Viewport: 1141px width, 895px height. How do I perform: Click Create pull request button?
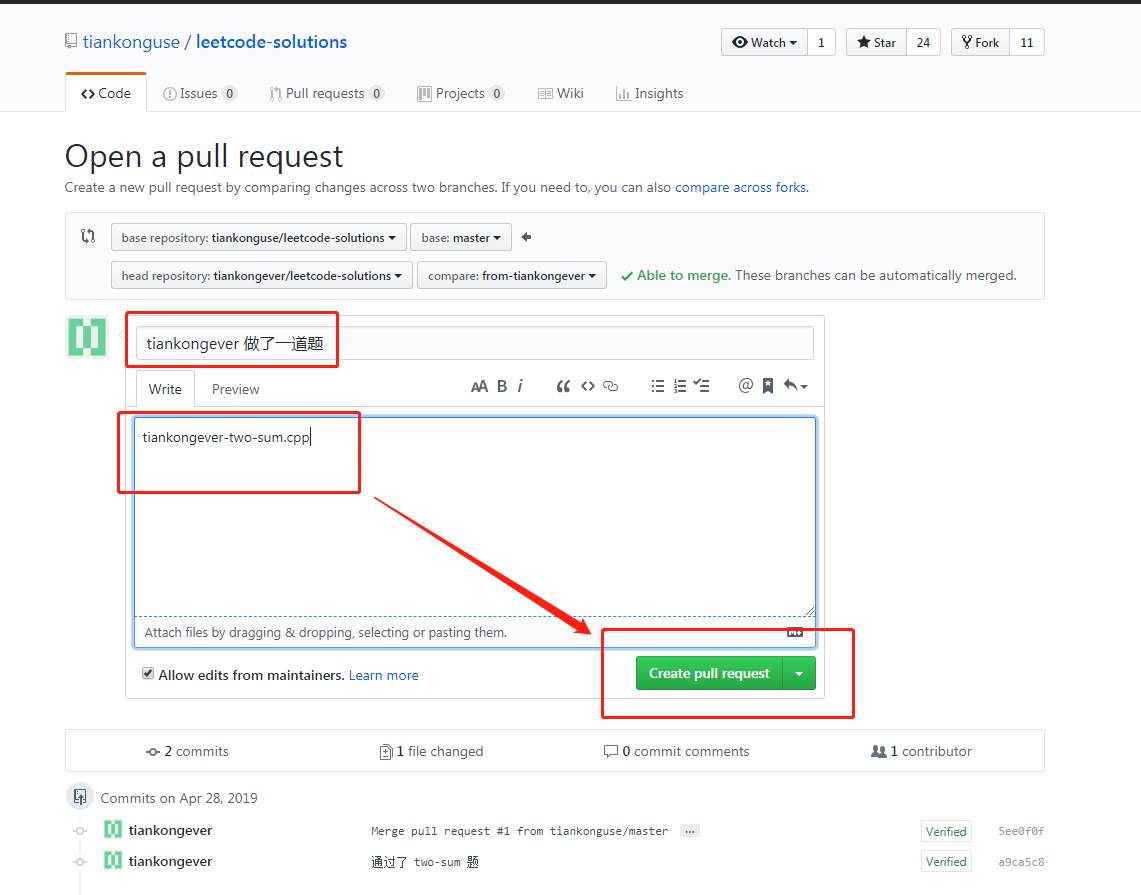click(x=709, y=674)
